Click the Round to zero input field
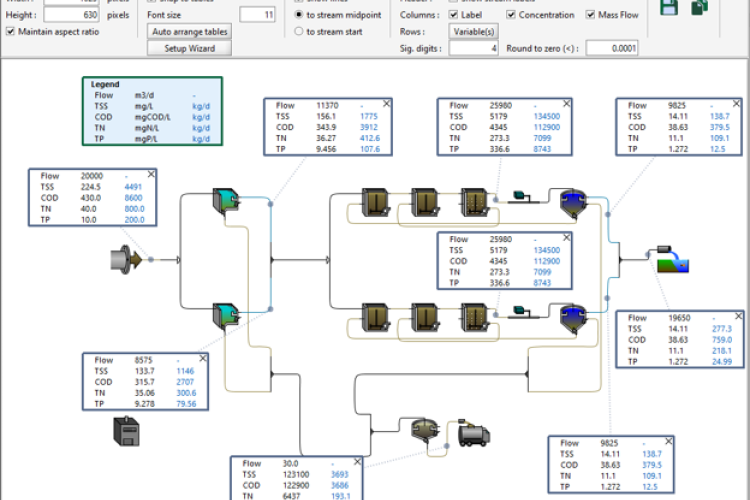This screenshot has width=750, height=500. tap(612, 48)
